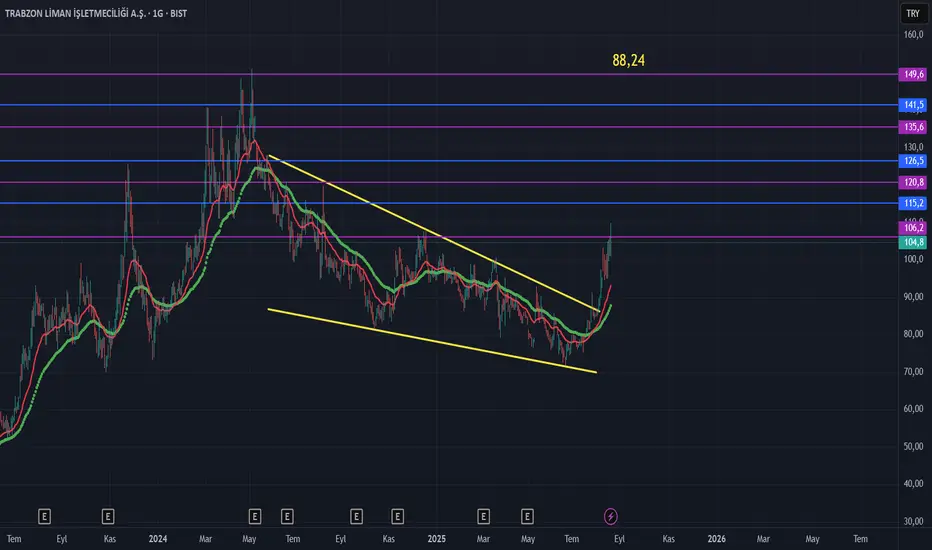This screenshot has width=932, height=550.
Task: Click the 70,00 price scale value
Action: 914,371
